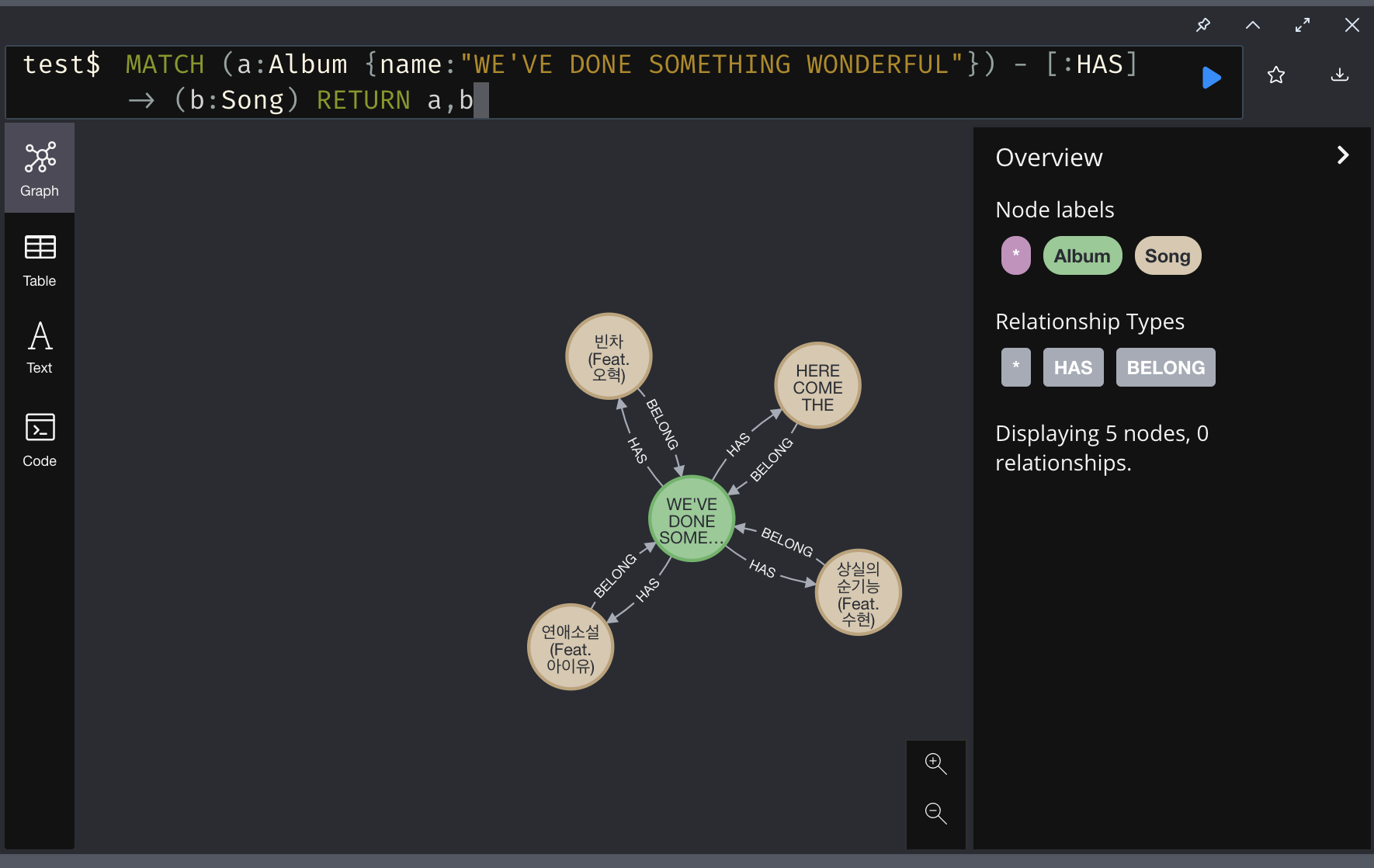Select the Song node label
The height and width of the screenshot is (868, 1374).
point(1168,255)
